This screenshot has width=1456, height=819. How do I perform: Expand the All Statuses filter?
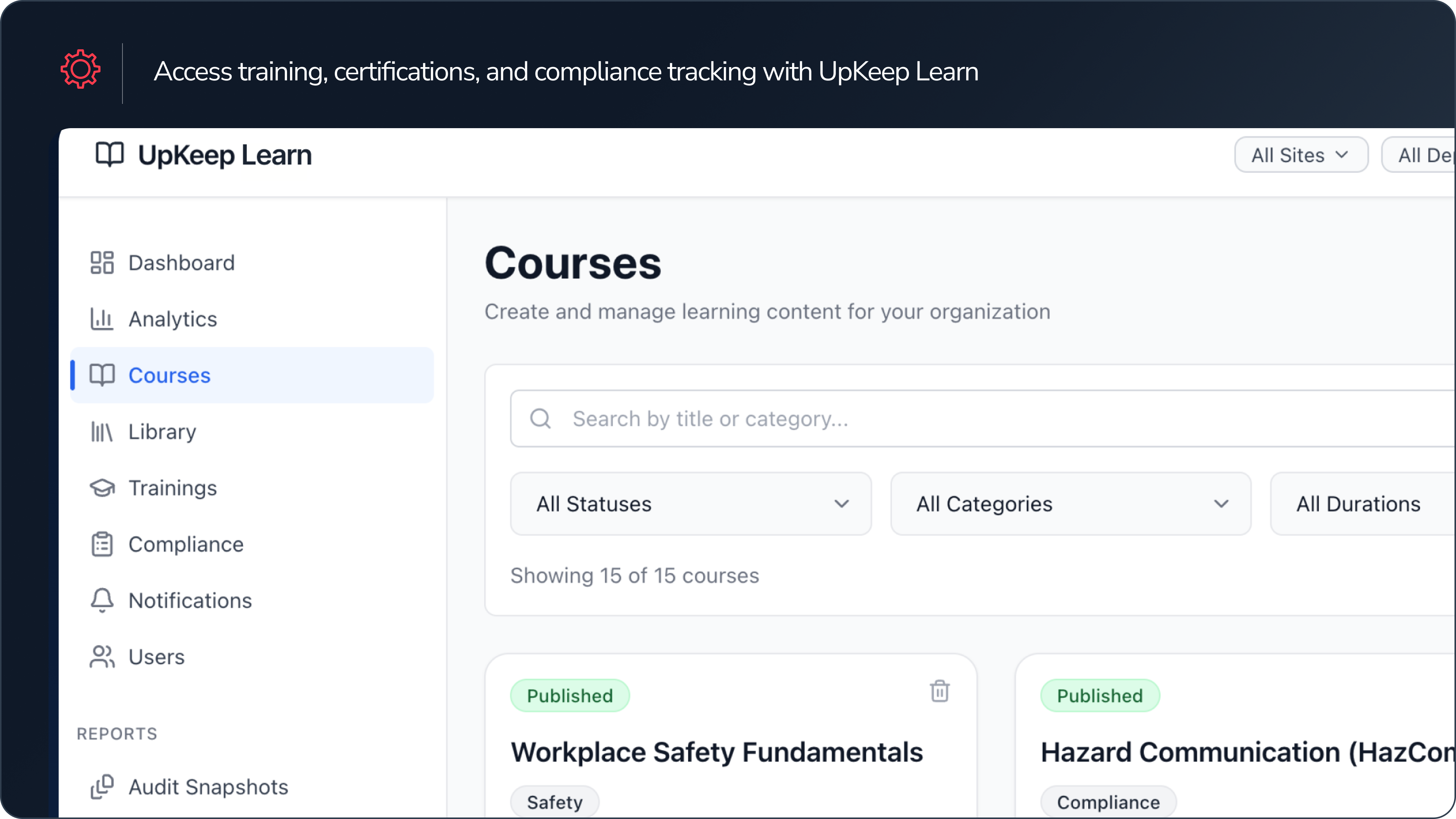coord(690,504)
